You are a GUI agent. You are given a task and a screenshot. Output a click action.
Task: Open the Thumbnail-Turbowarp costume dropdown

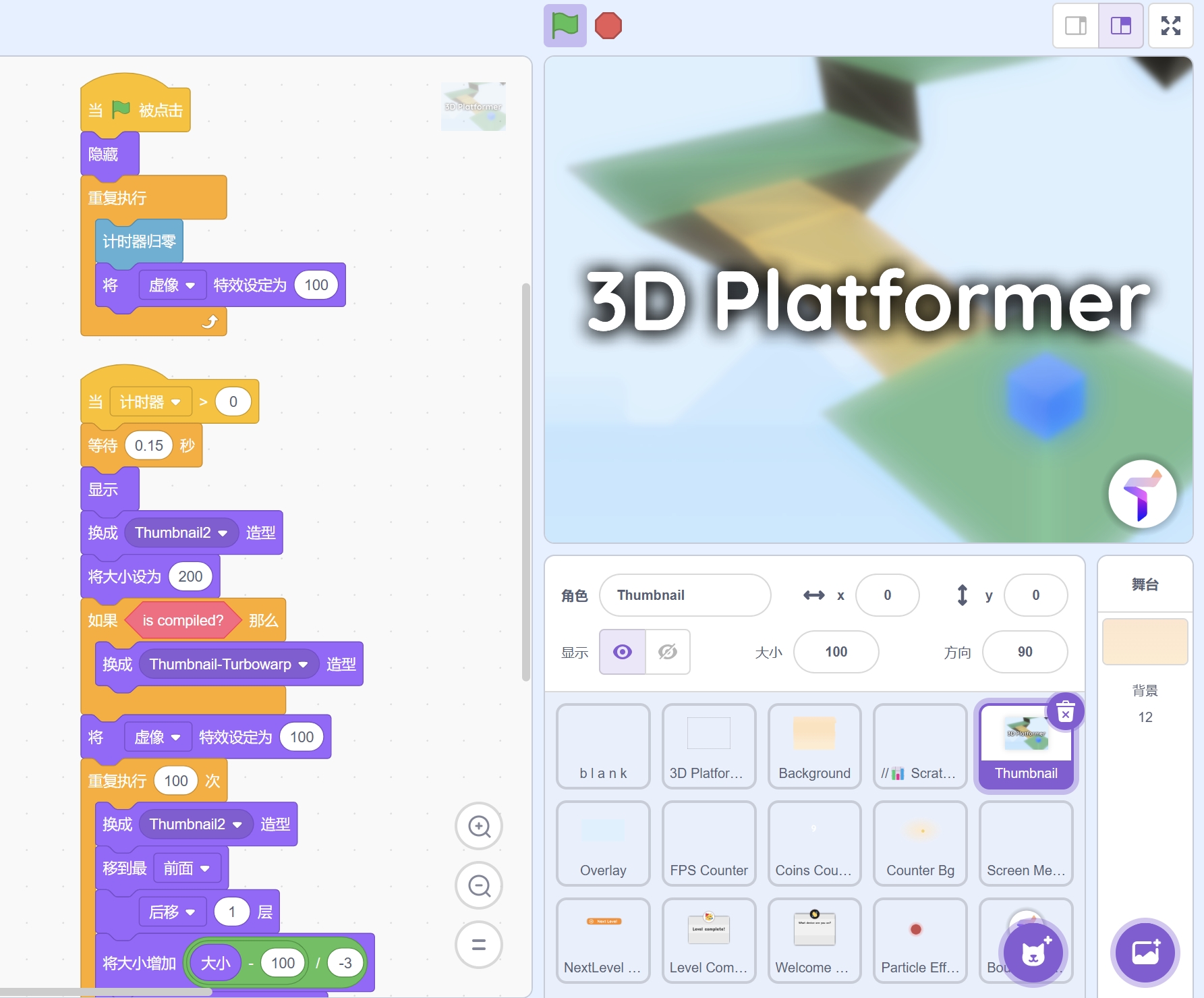[x=304, y=665]
